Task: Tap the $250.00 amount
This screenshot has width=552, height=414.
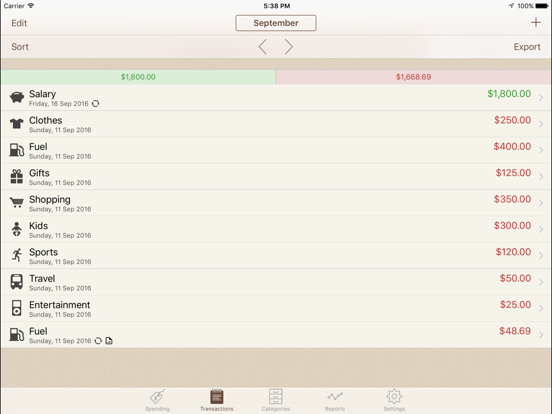Action: [512, 120]
